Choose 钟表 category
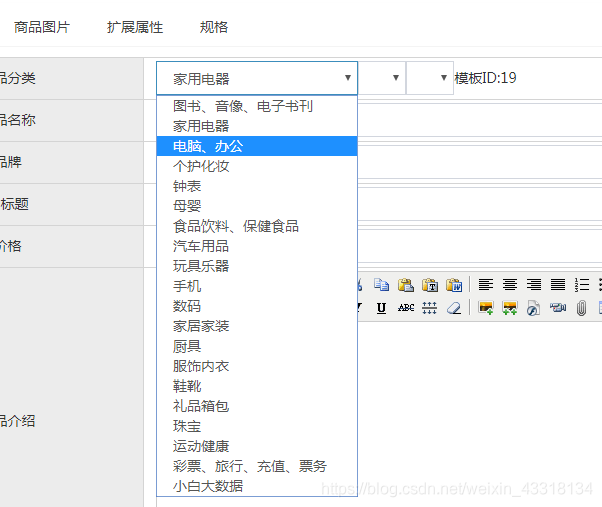The image size is (602, 507). (257, 186)
